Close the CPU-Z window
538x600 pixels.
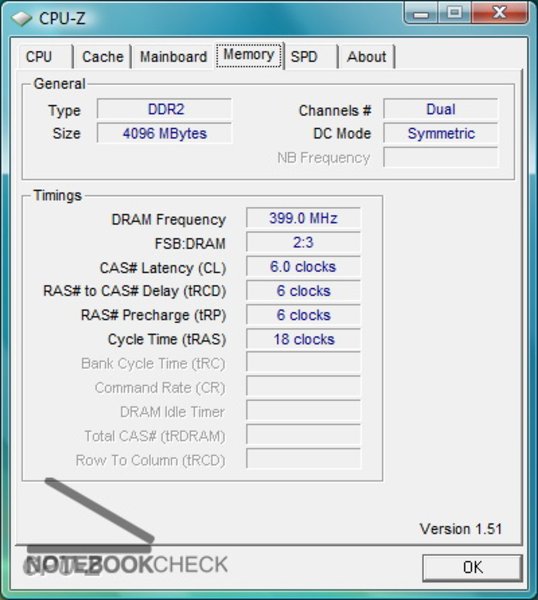coord(499,13)
